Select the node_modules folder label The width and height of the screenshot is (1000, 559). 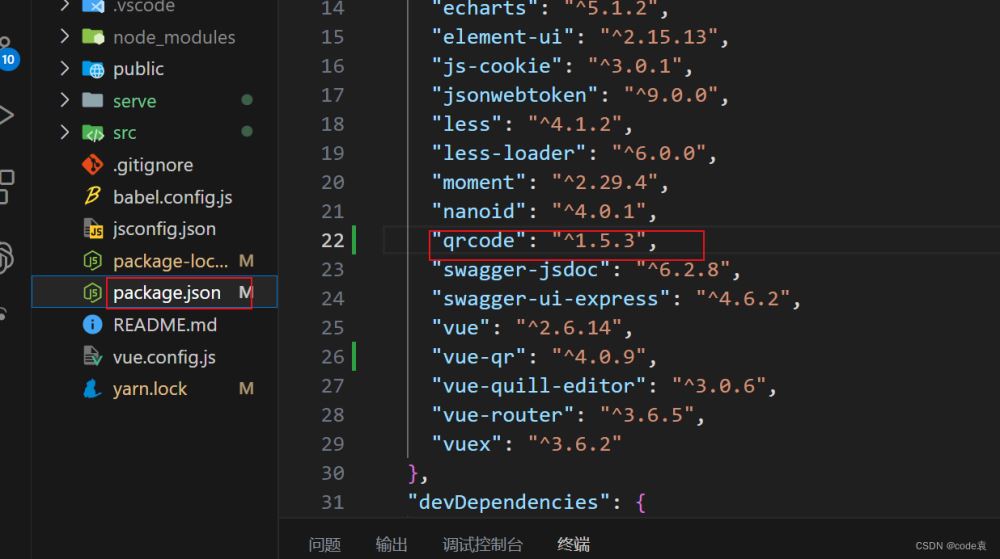pyautogui.click(x=174, y=38)
